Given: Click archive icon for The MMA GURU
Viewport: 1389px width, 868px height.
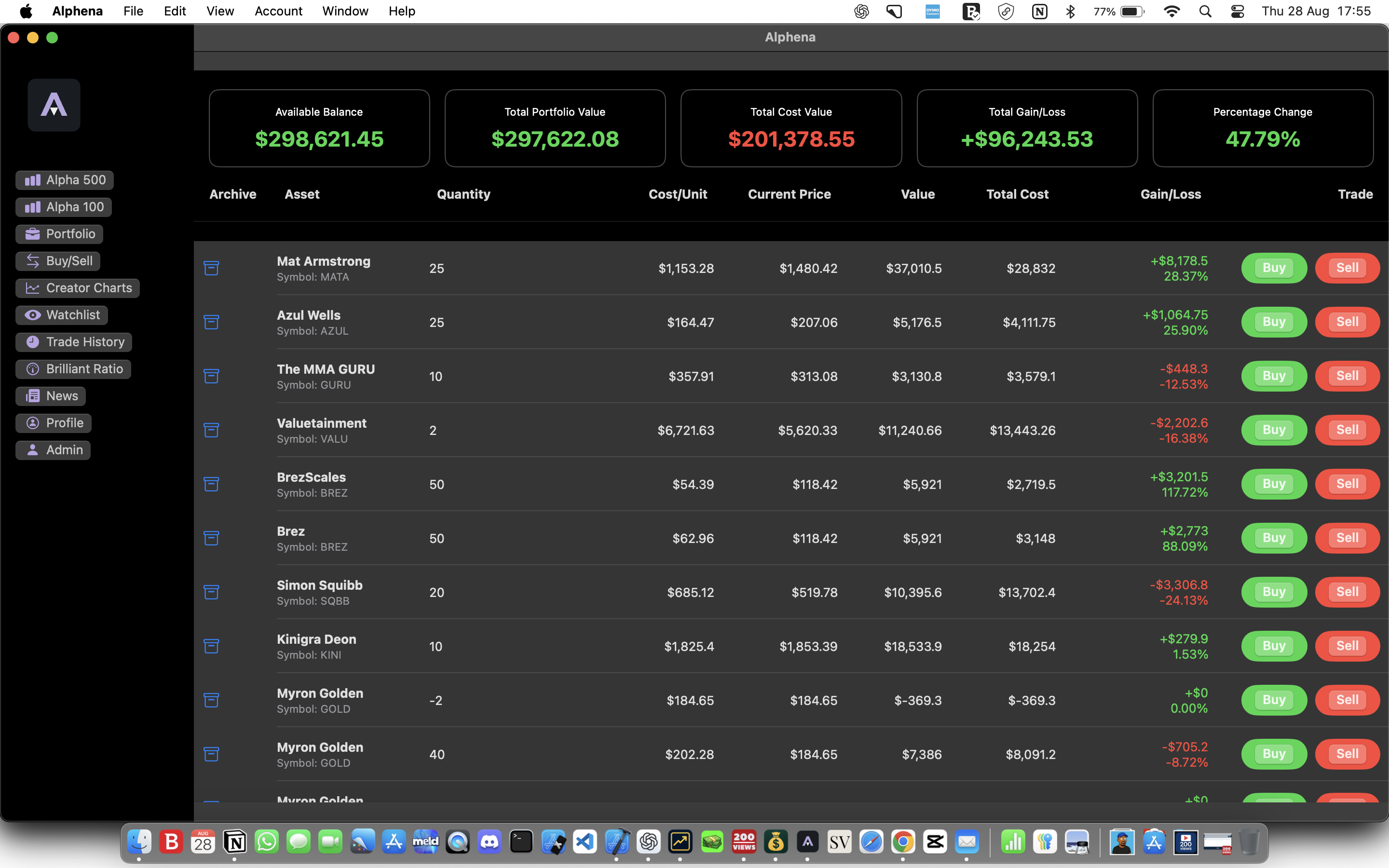Looking at the screenshot, I should (211, 376).
